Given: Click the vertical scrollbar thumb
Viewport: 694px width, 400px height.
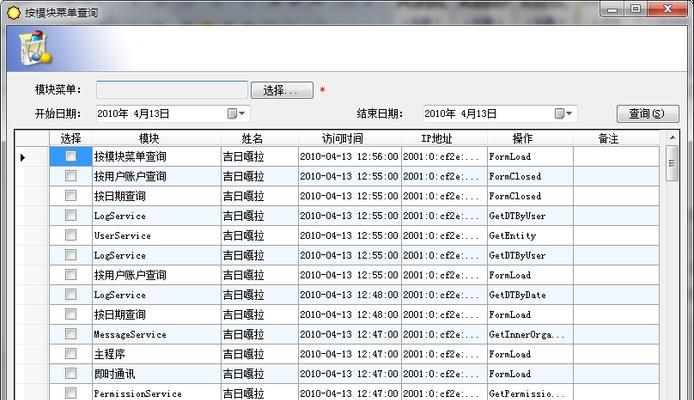Looking at the screenshot, I should tap(672, 163).
